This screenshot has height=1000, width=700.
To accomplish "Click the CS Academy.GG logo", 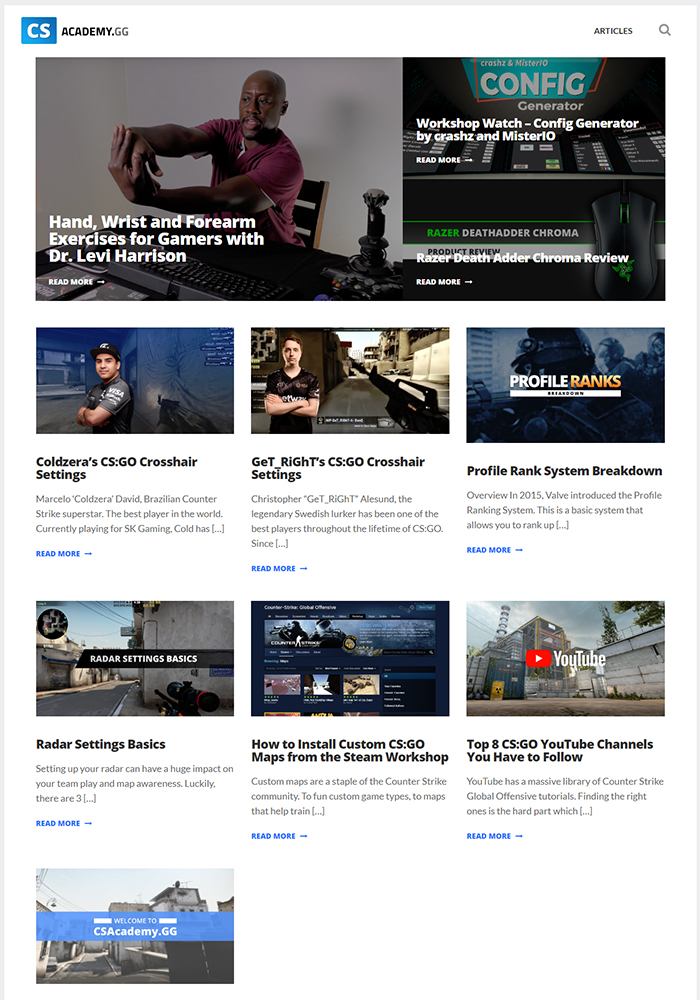I will coord(75,31).
